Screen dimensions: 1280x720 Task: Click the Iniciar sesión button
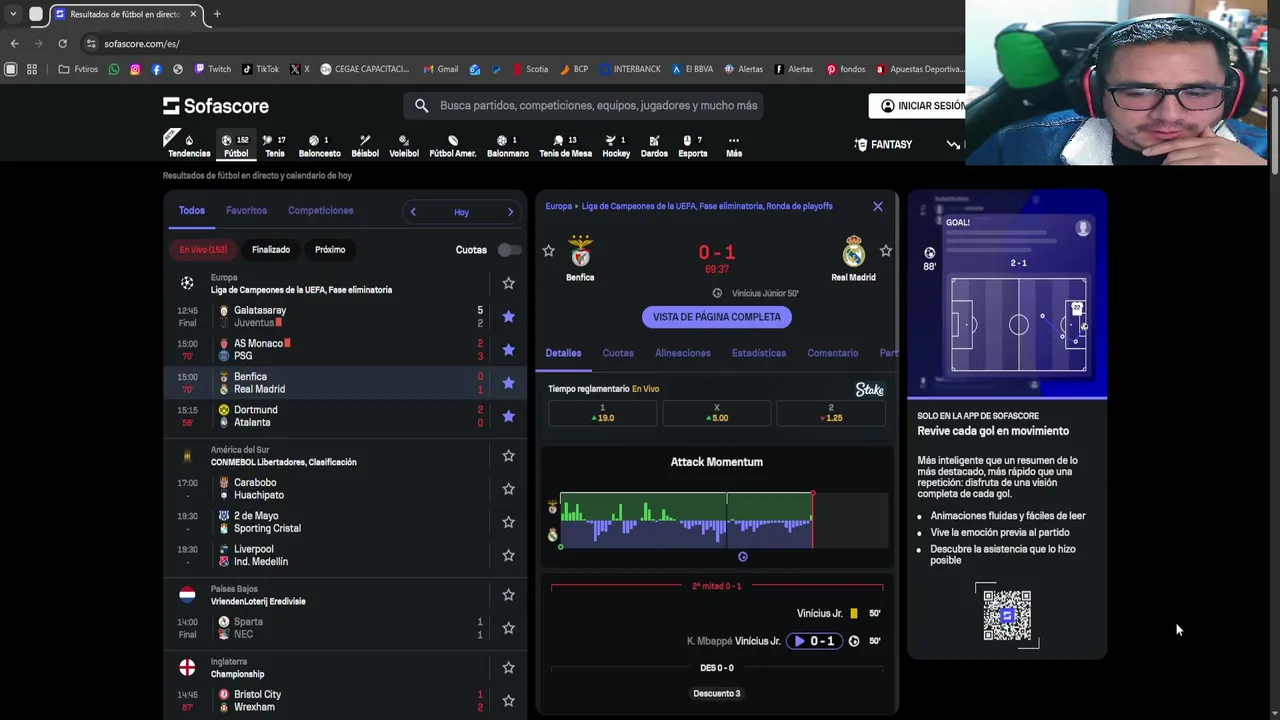click(x=917, y=106)
